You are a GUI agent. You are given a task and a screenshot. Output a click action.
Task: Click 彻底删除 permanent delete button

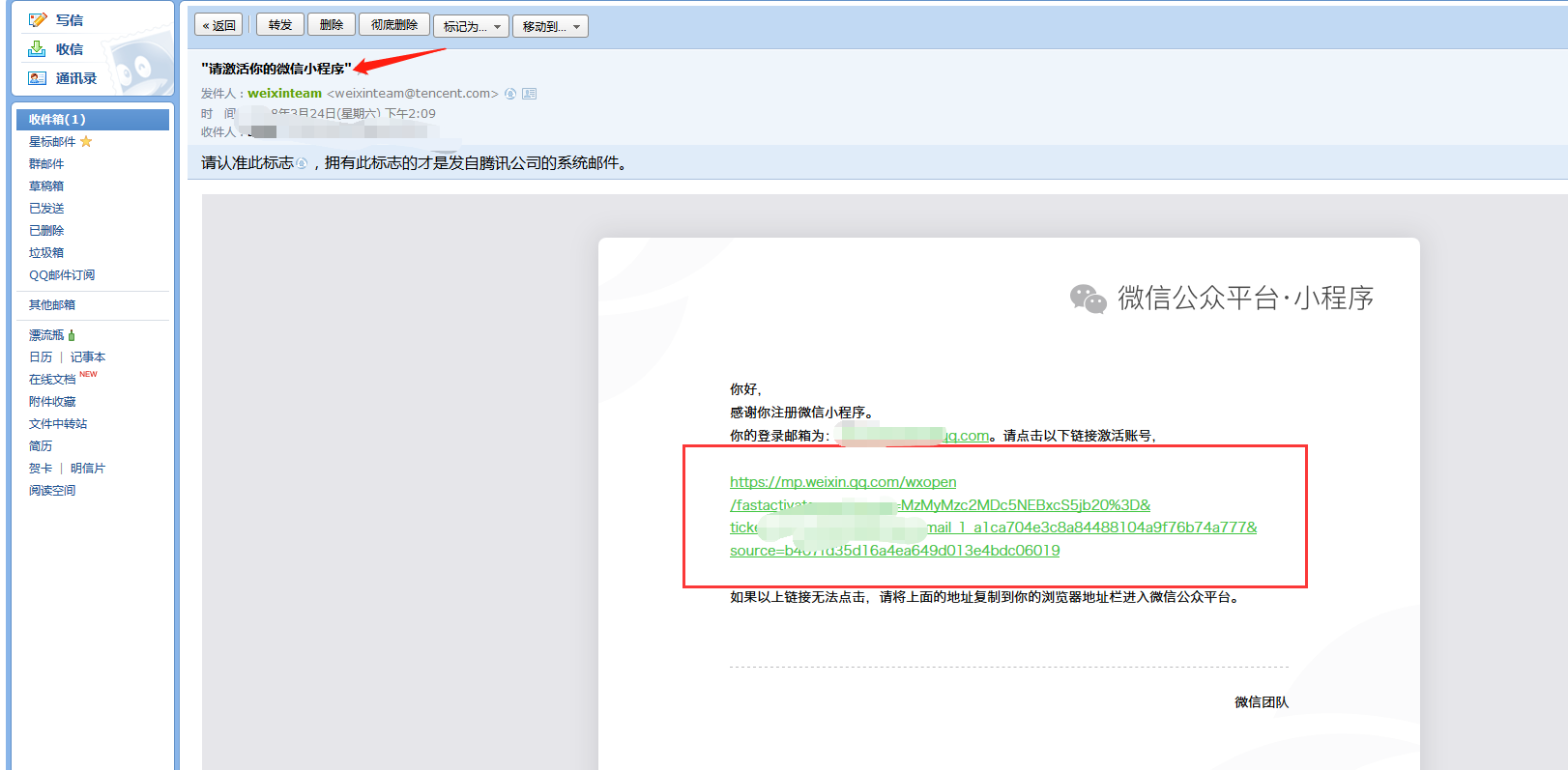click(x=394, y=25)
